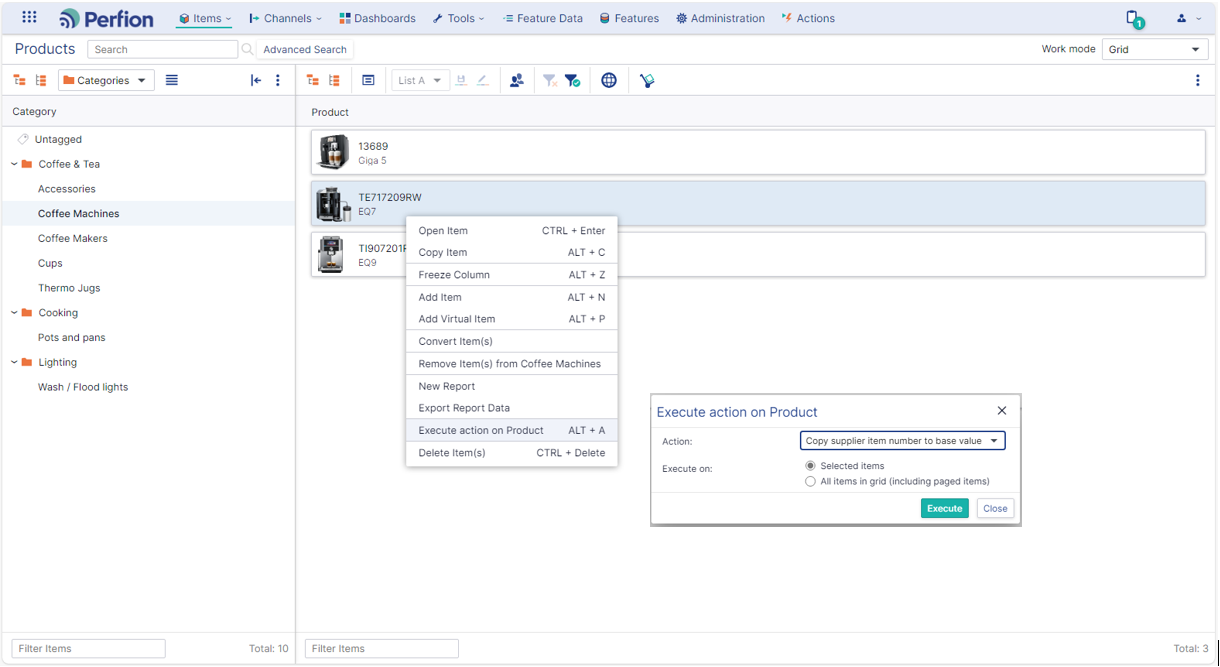The image size is (1220, 667).
Task: Open the app launcher grid icon
Action: coord(29,18)
